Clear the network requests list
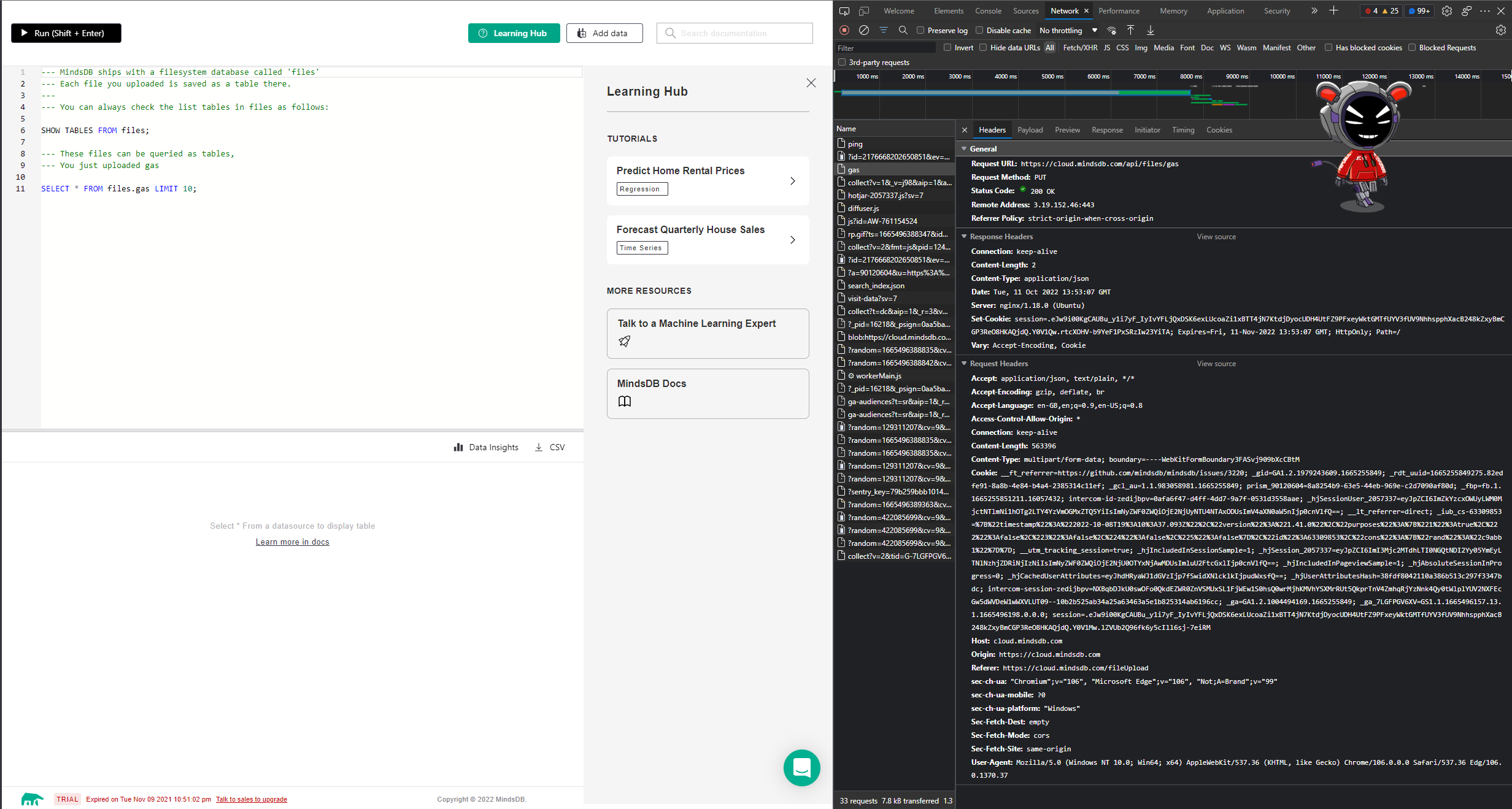Viewport: 1512px width, 809px height. pos(864,30)
